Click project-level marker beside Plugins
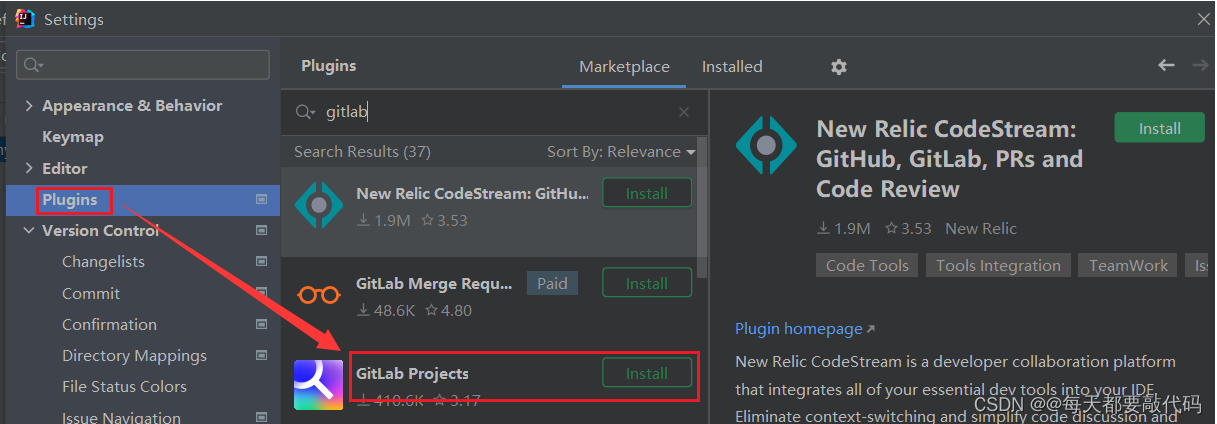This screenshot has height=424, width=1217. coord(261,199)
